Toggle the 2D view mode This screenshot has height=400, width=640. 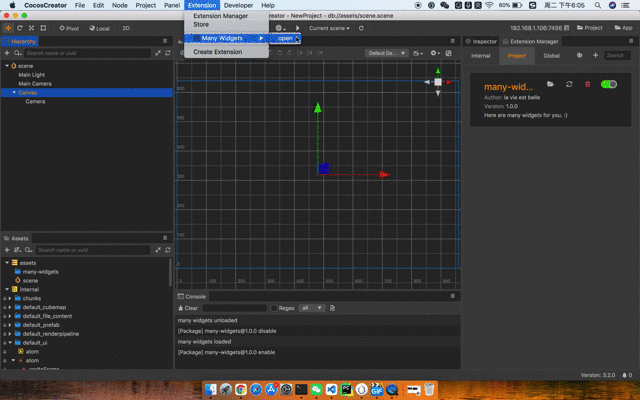pyautogui.click(x=126, y=28)
